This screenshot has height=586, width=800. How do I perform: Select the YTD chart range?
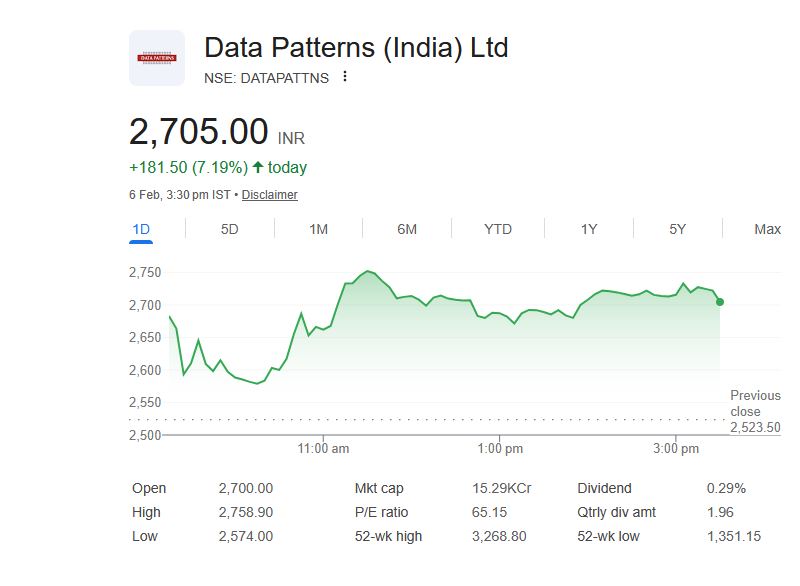coord(498,229)
